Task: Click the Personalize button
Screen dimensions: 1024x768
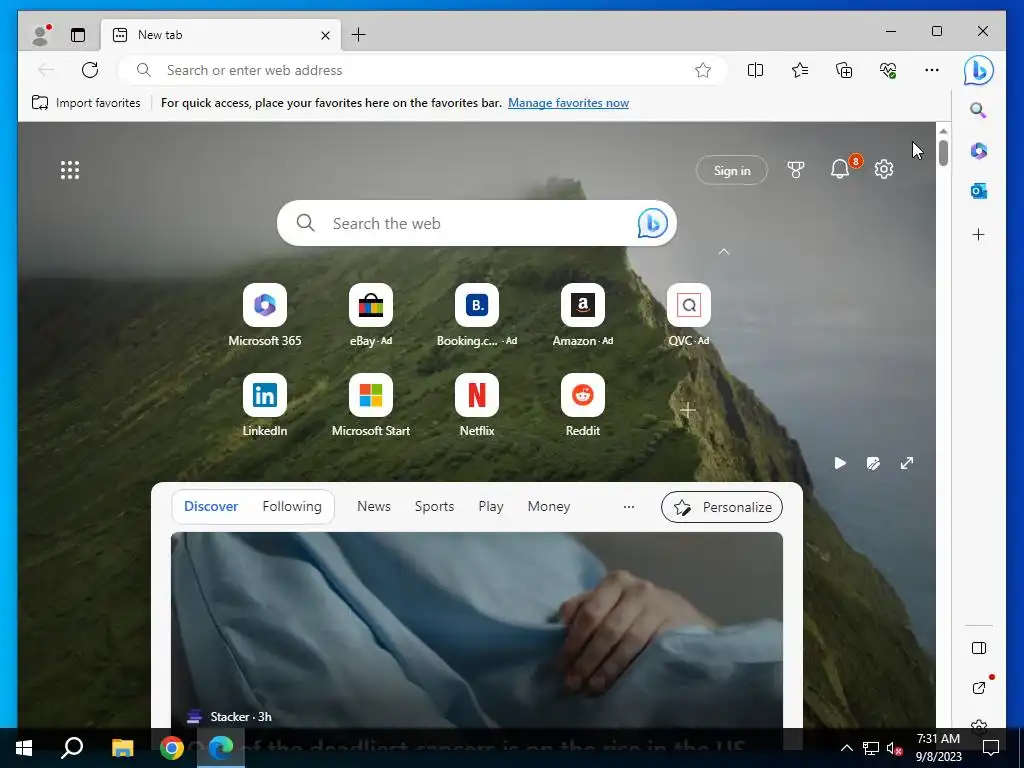Action: pyautogui.click(x=722, y=507)
